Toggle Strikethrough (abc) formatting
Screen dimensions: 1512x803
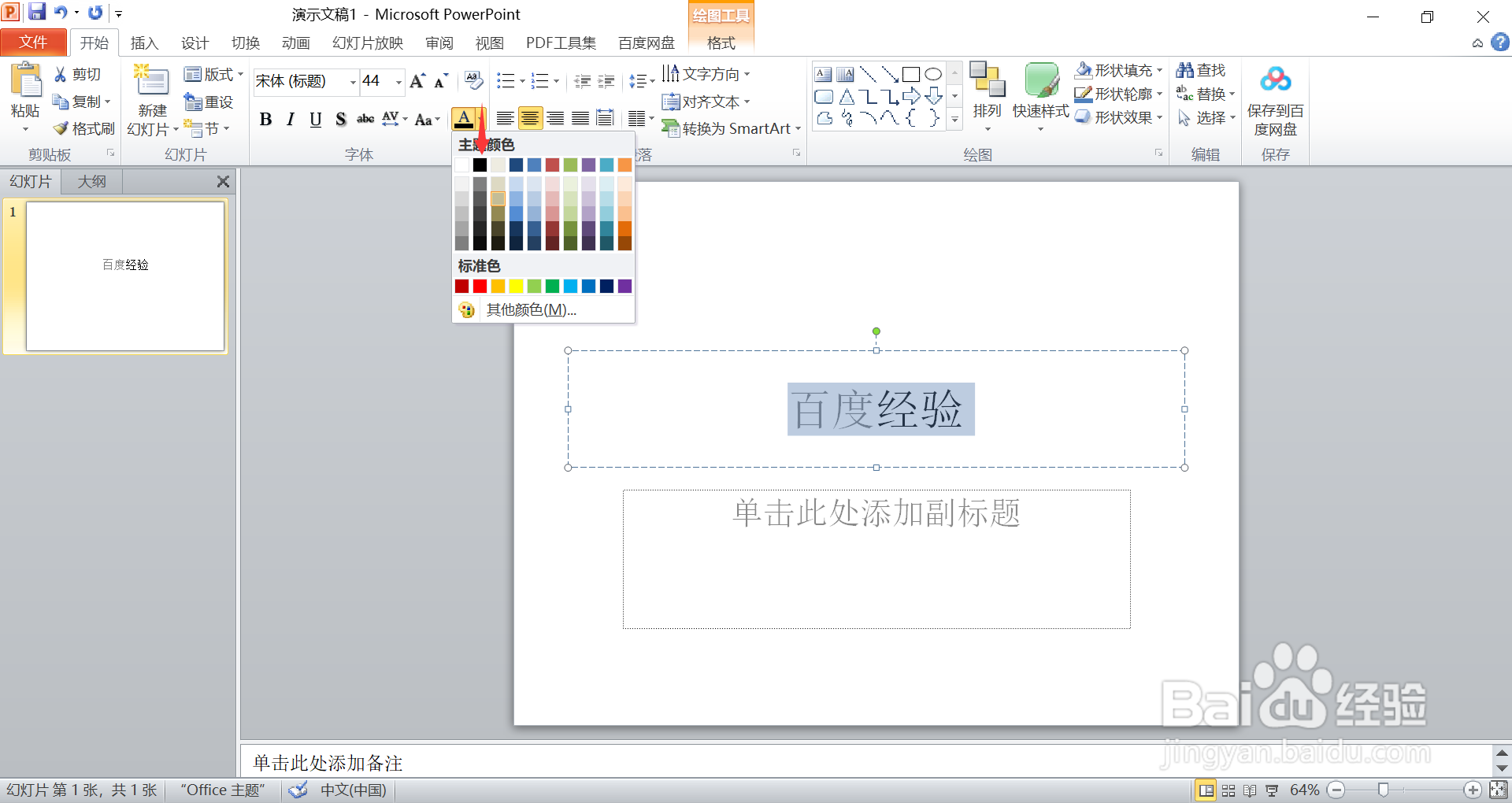point(365,119)
